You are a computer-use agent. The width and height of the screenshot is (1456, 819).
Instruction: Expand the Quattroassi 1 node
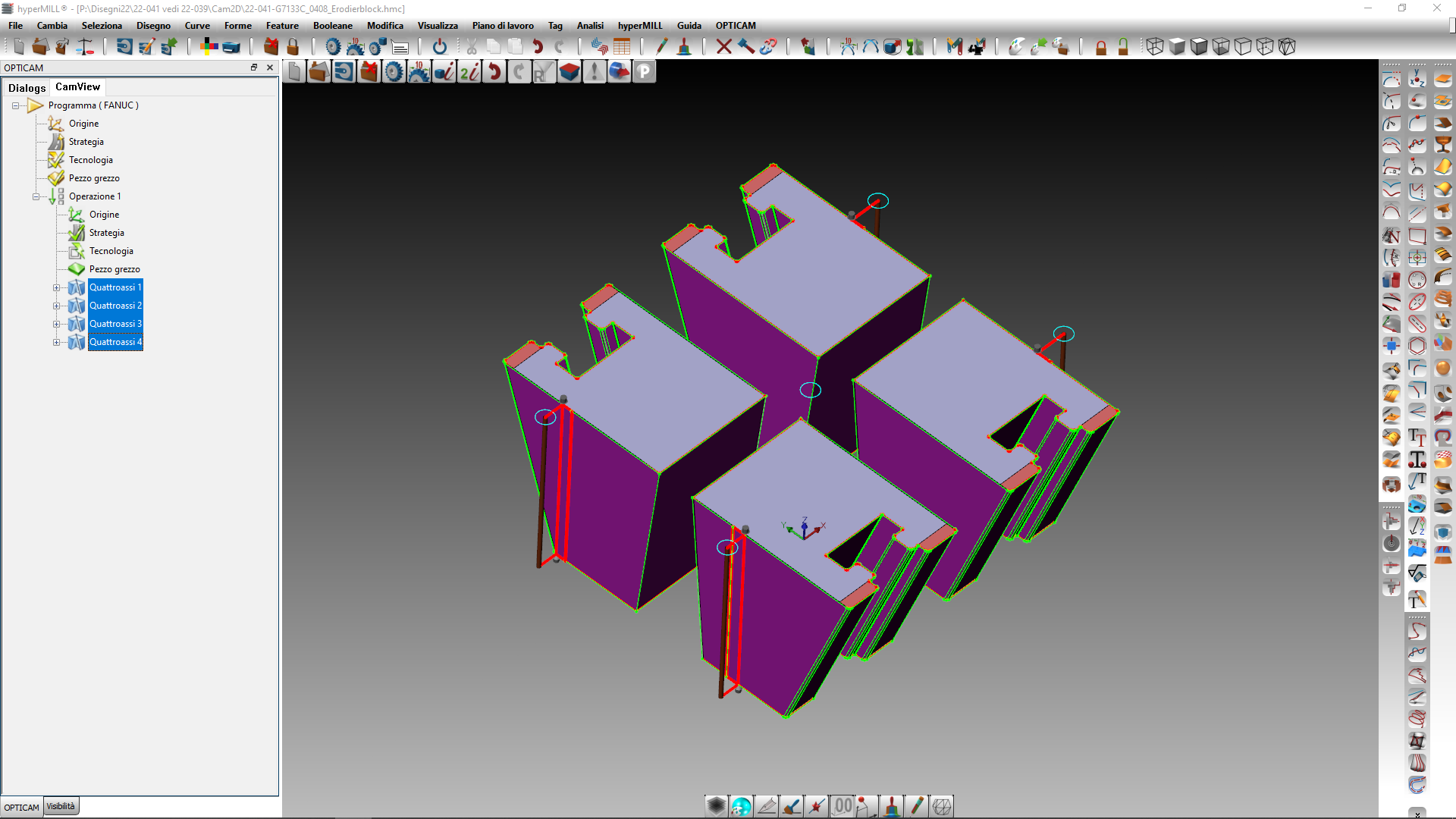coord(56,287)
